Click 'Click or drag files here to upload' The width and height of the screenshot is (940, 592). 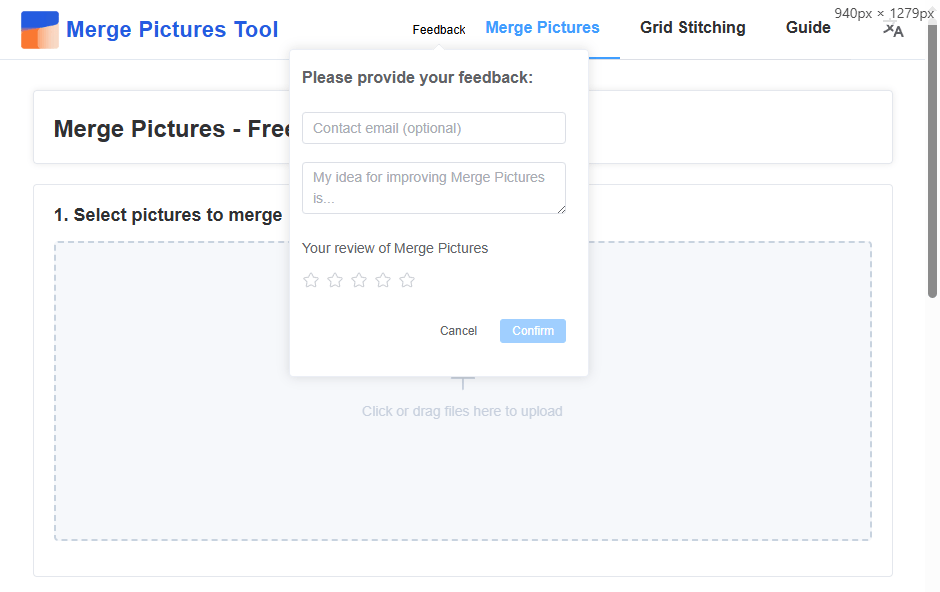(462, 411)
